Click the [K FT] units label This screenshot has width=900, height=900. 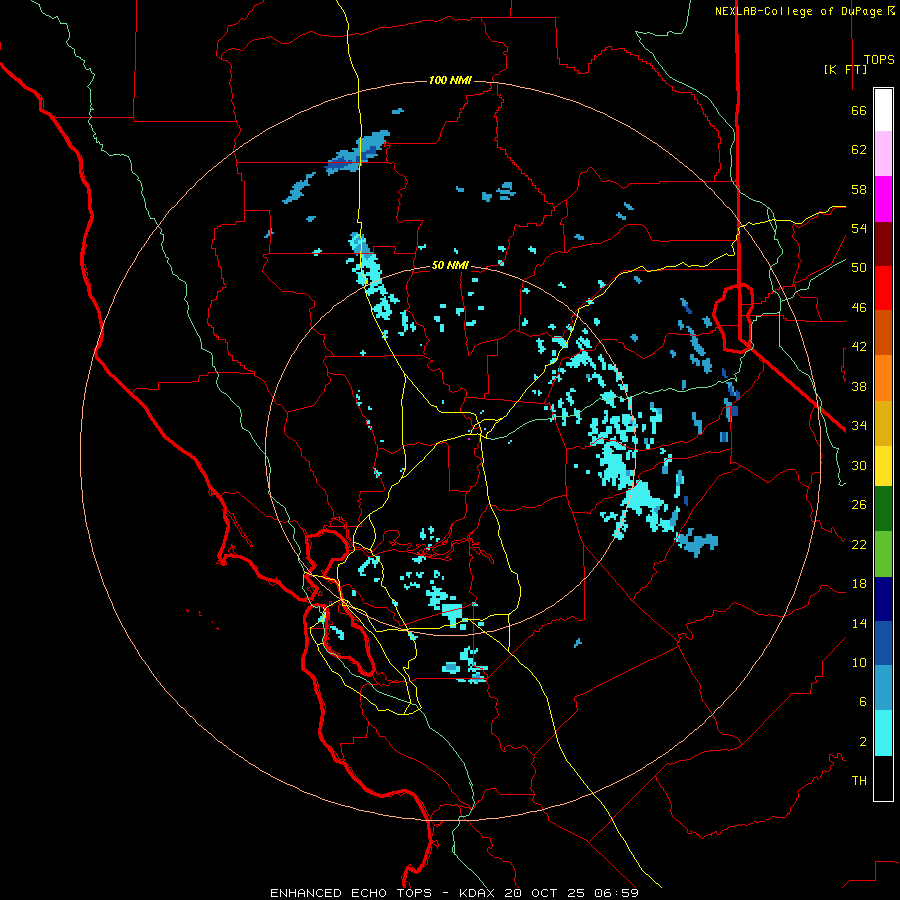[845, 69]
